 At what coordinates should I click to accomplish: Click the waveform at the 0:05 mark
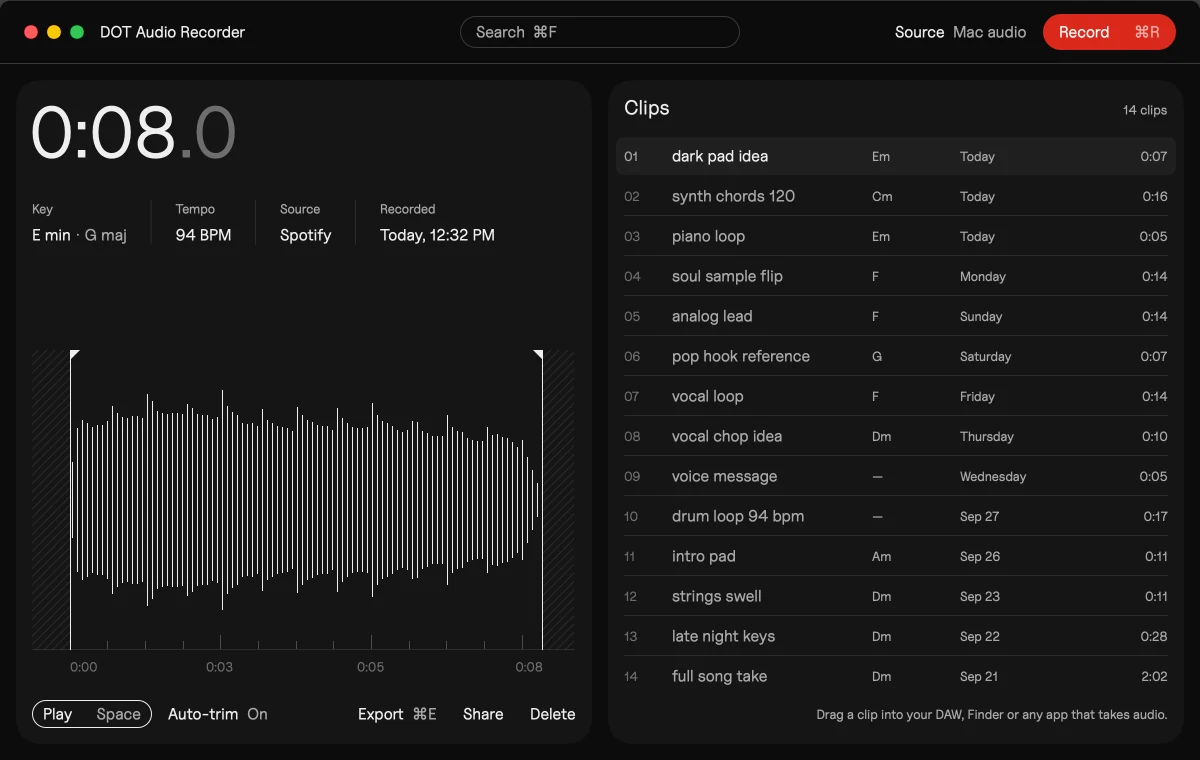click(371, 500)
